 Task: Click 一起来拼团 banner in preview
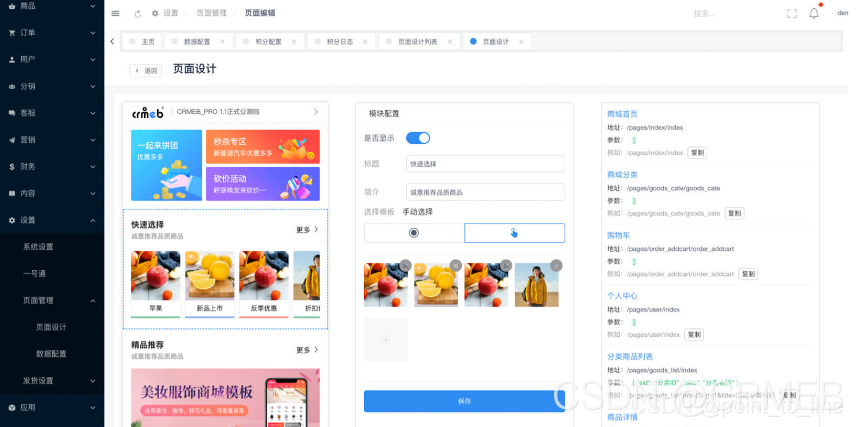point(167,165)
